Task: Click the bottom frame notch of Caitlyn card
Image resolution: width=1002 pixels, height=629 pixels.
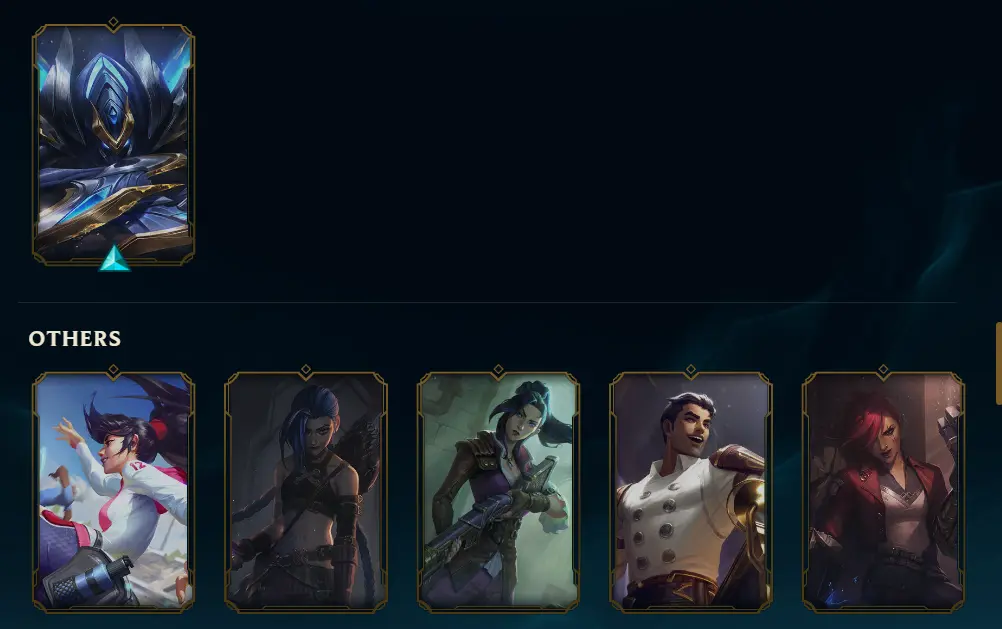Action: (498, 609)
